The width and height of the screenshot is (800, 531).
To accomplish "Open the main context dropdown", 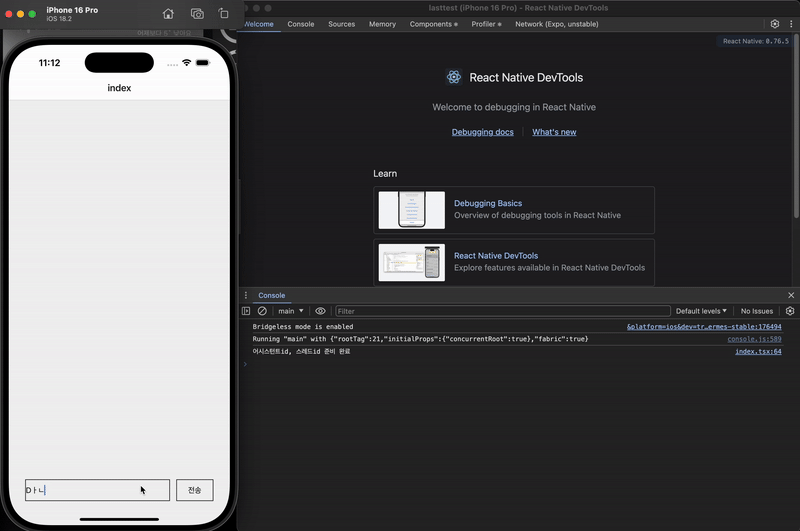I will (290, 311).
